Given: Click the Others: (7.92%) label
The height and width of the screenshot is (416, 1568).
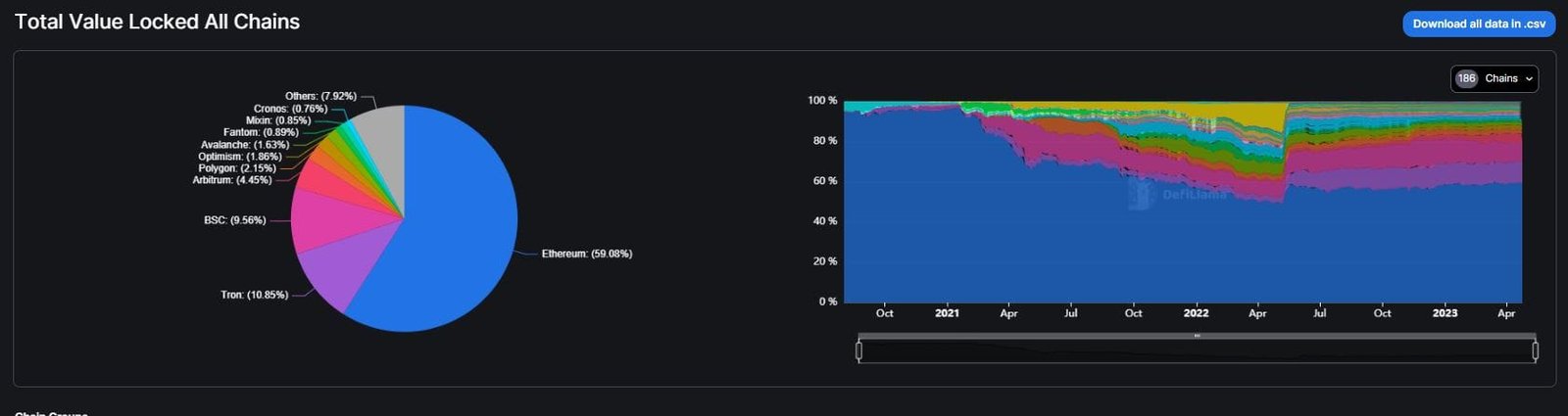Looking at the screenshot, I should point(320,96).
